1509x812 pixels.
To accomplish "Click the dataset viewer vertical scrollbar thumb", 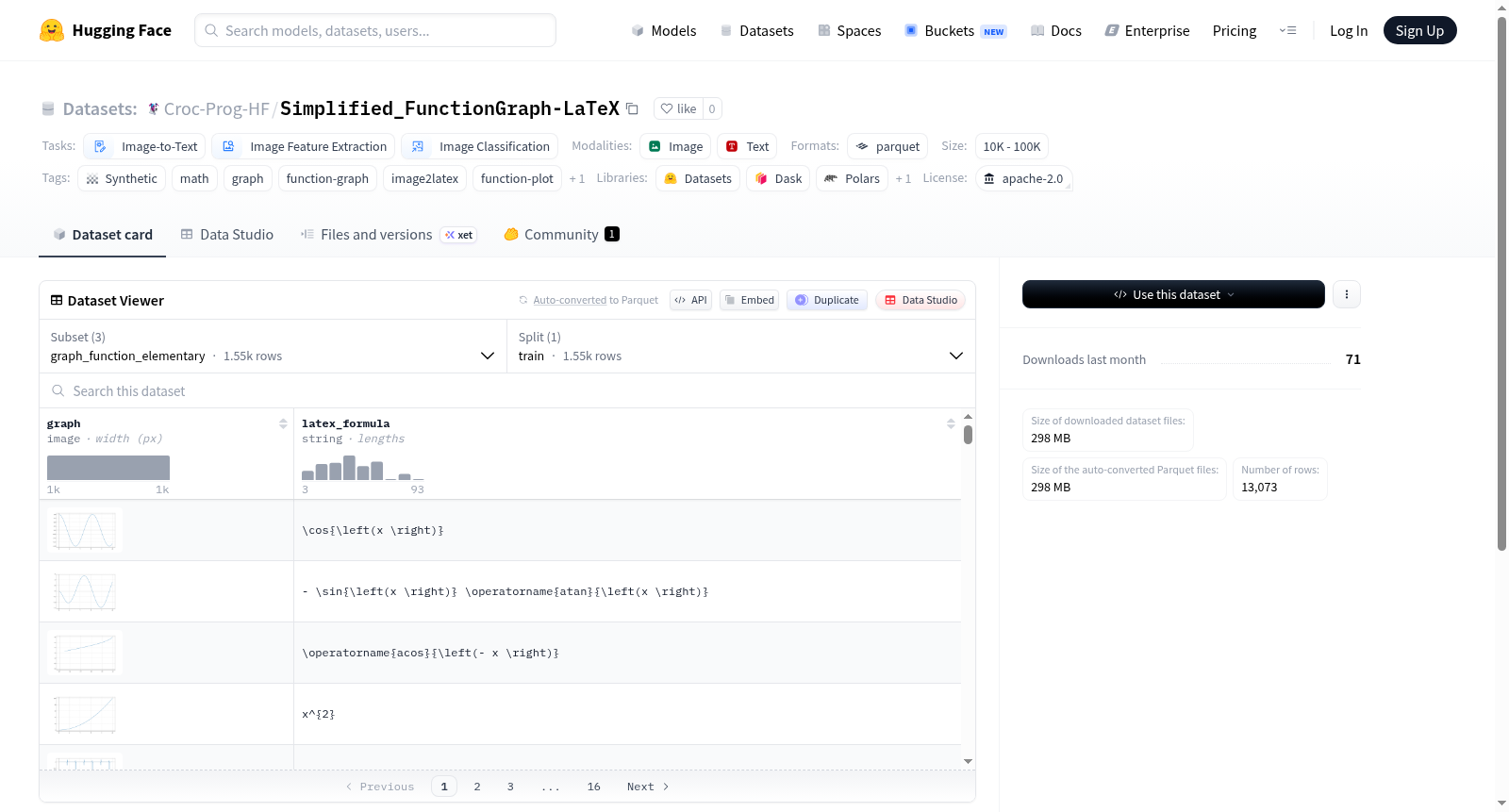I will click(968, 435).
